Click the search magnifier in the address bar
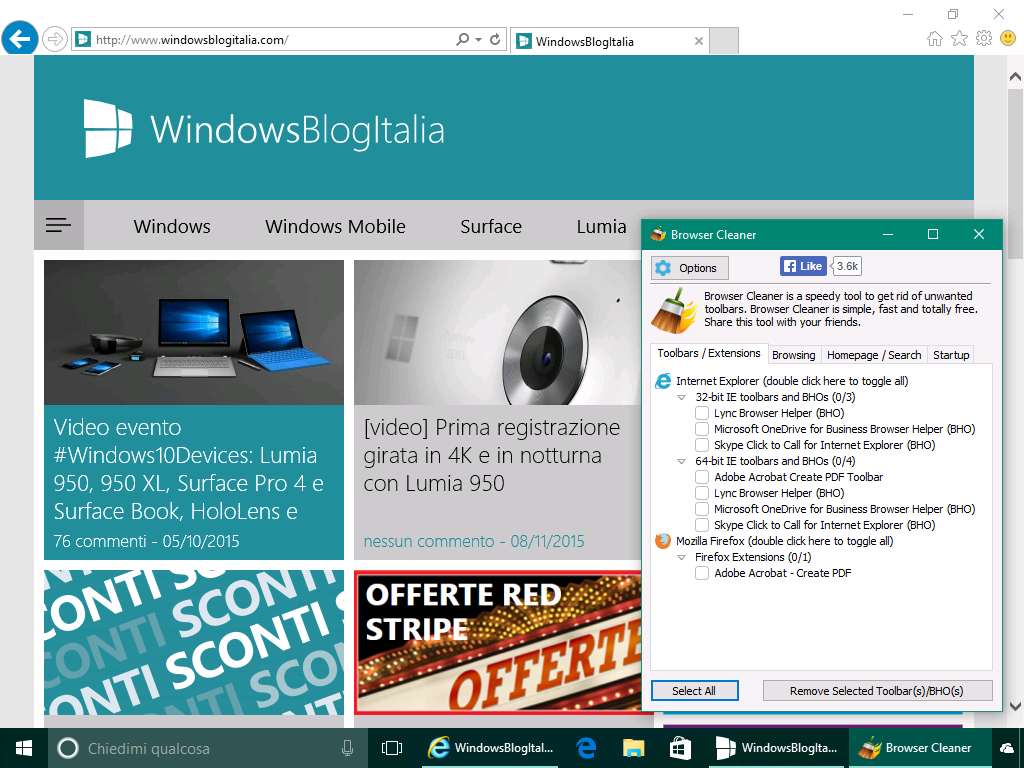The image size is (1024, 768). click(x=462, y=39)
